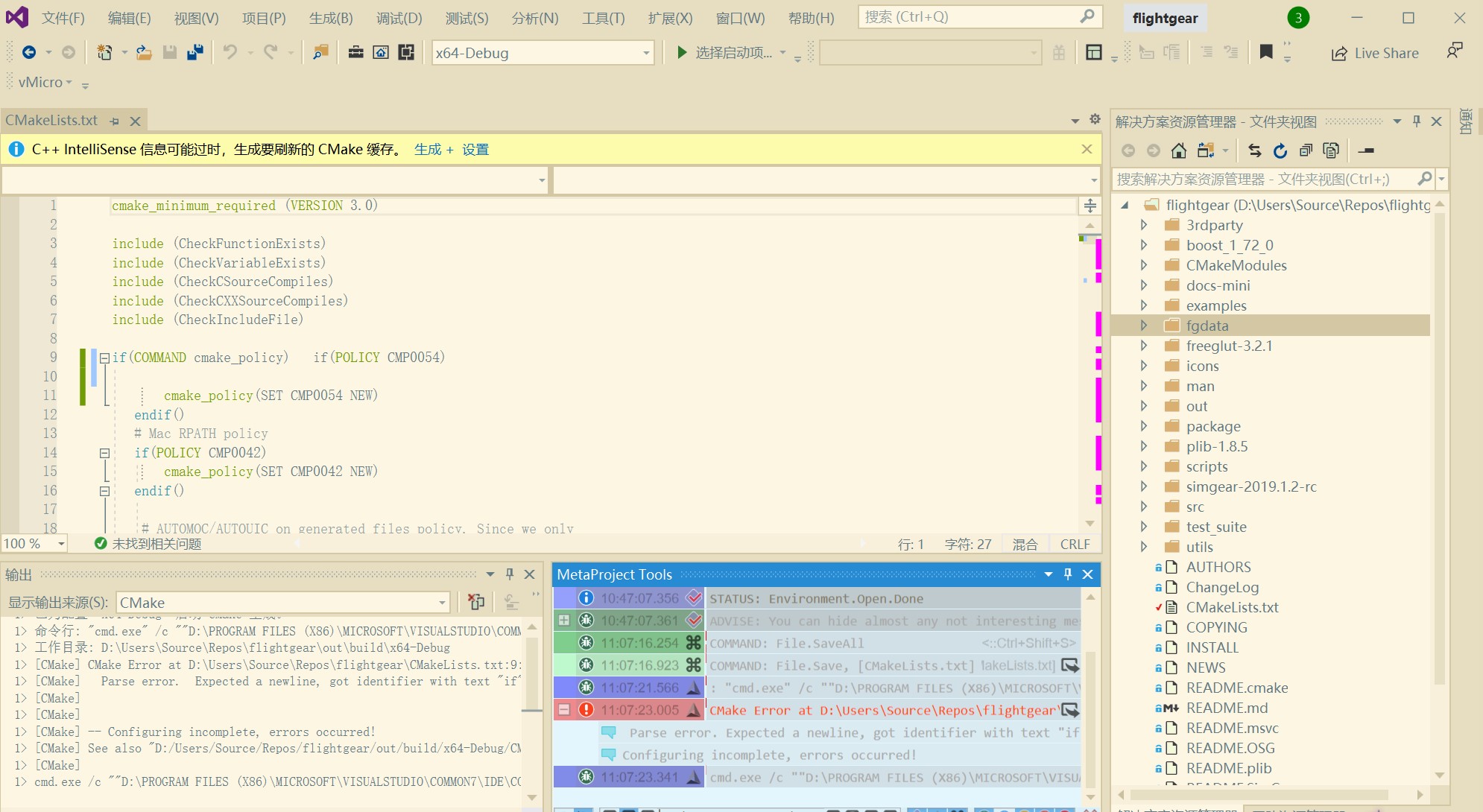Collapse the CMake Error log row
The height and width of the screenshot is (812, 1483).
tap(564, 710)
